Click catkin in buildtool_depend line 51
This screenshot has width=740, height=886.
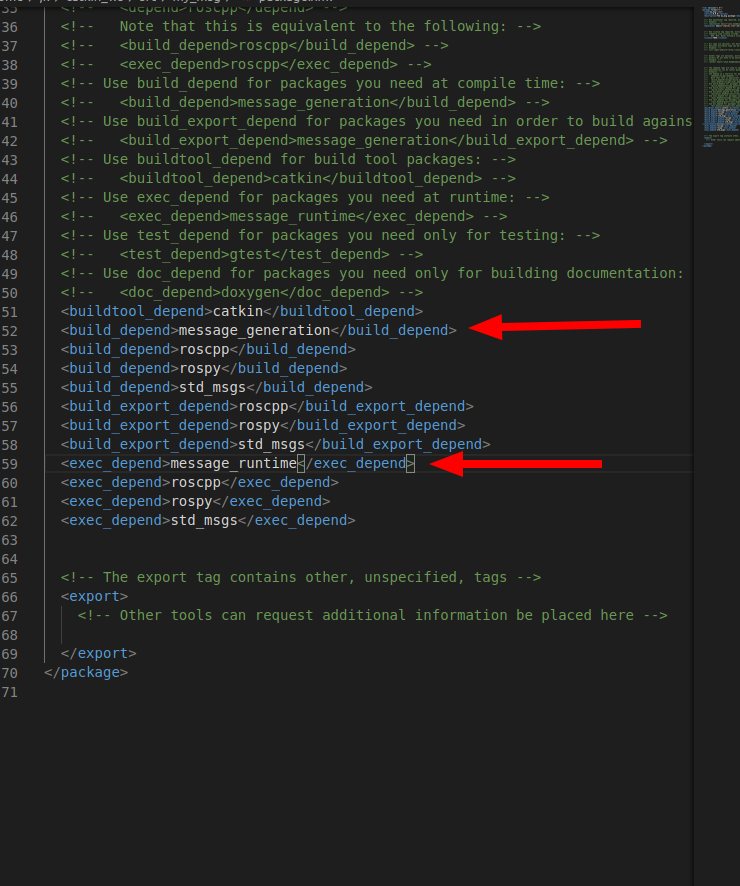point(238,311)
